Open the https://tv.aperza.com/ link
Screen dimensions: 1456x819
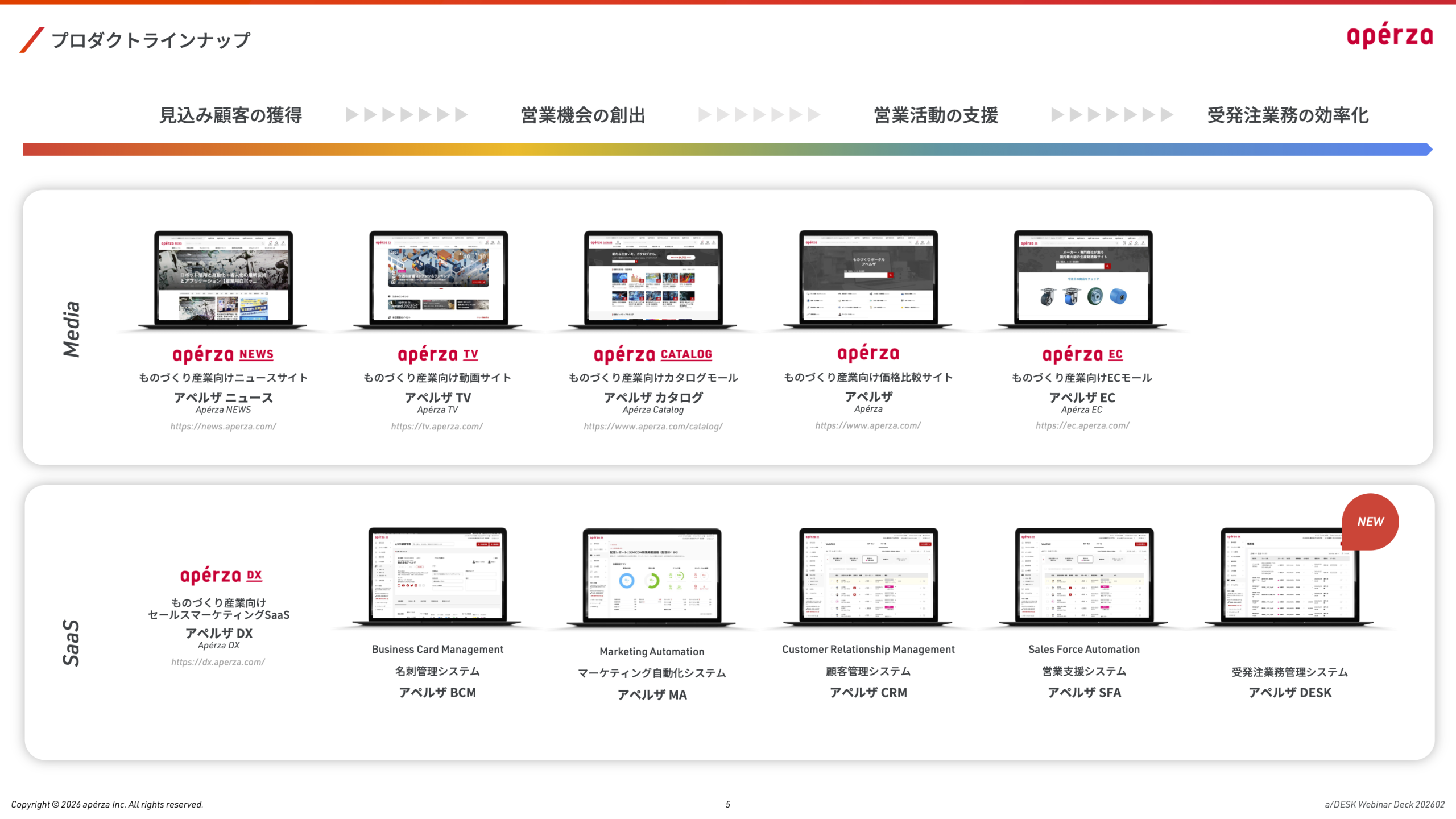[437, 426]
